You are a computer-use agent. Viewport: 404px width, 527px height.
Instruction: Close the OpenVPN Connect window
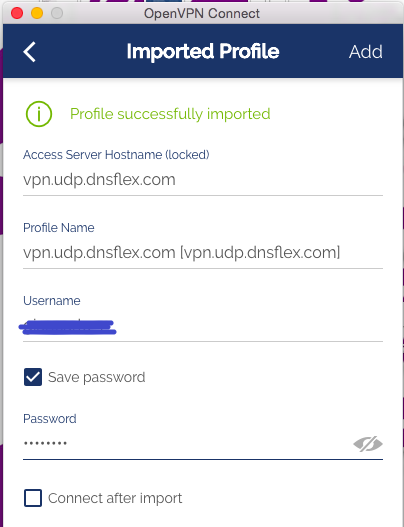coord(17,13)
